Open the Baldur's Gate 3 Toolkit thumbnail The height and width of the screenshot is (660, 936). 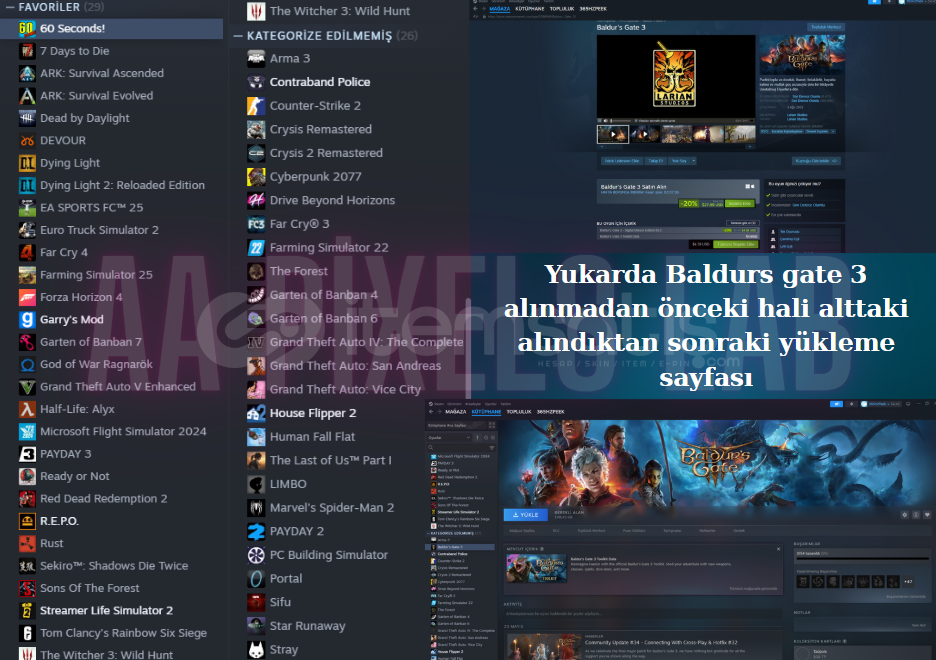coord(536,568)
